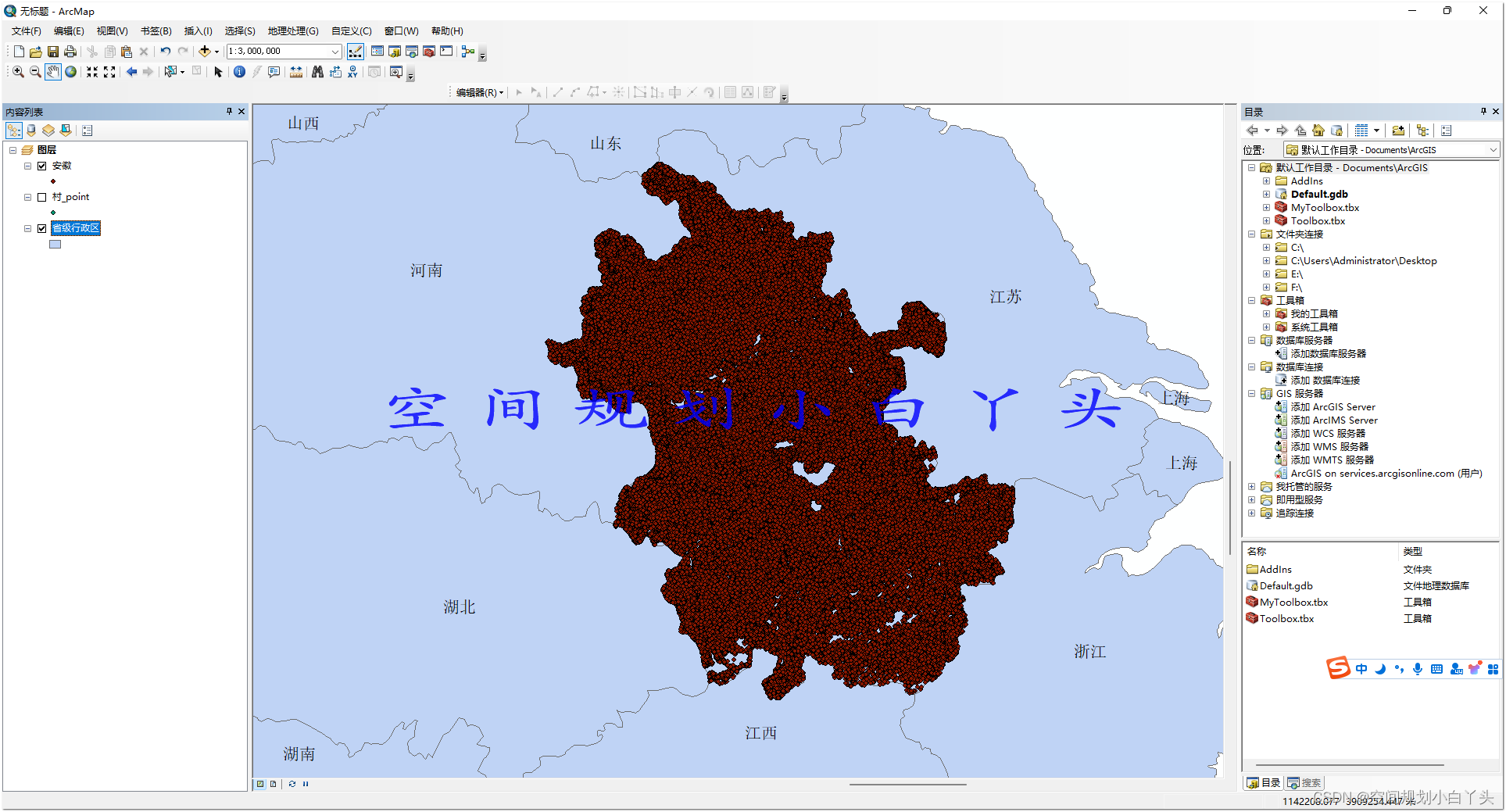Expand the 我托管的服务 node

pyautogui.click(x=1251, y=487)
